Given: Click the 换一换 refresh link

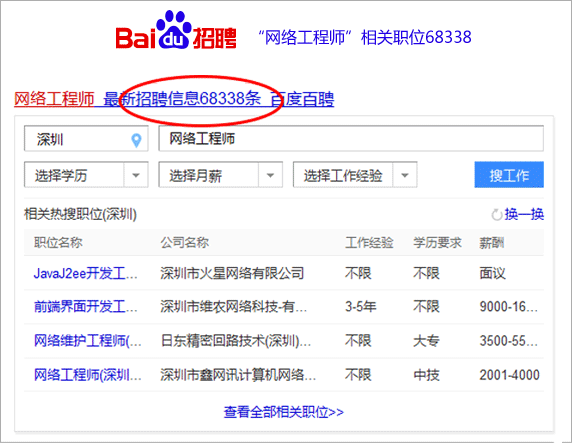Looking at the screenshot, I should (x=524, y=215).
